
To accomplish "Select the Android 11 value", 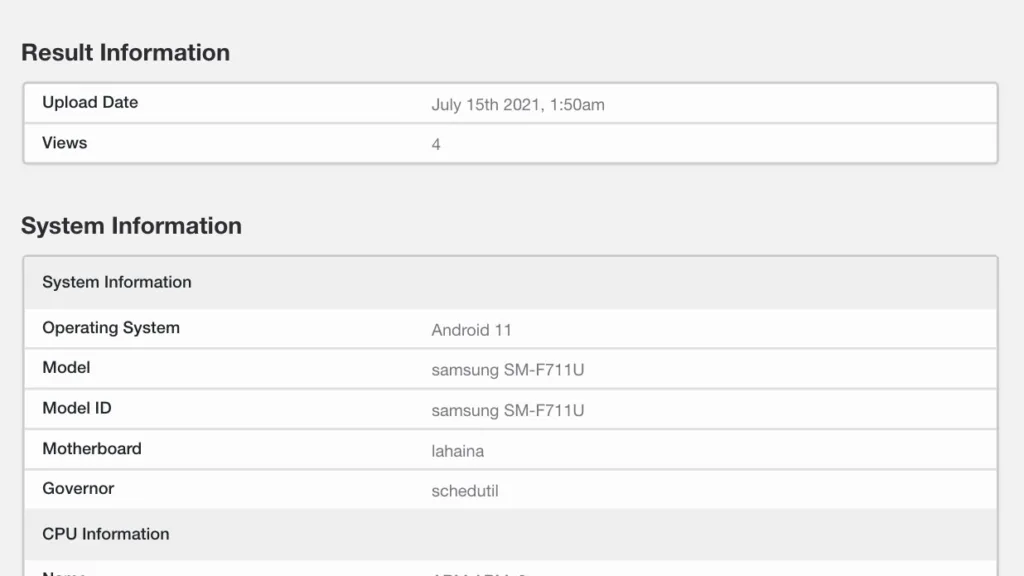I will click(x=471, y=330).
